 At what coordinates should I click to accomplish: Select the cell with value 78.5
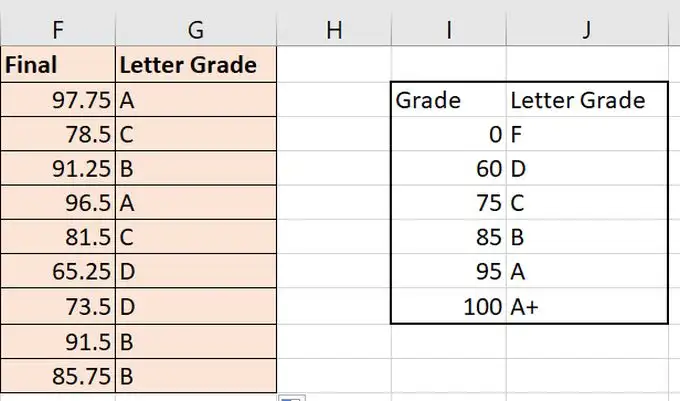pyautogui.click(x=58, y=134)
